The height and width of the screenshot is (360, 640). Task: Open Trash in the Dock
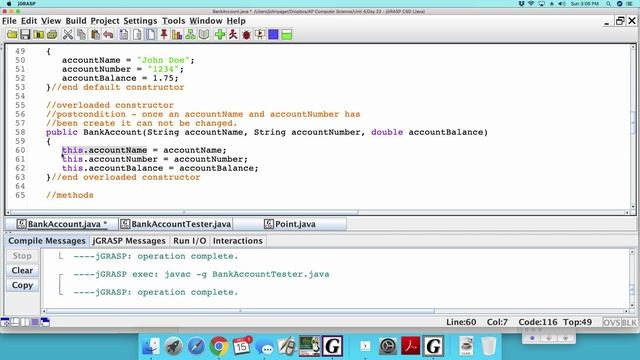pyautogui.click(x=489, y=347)
